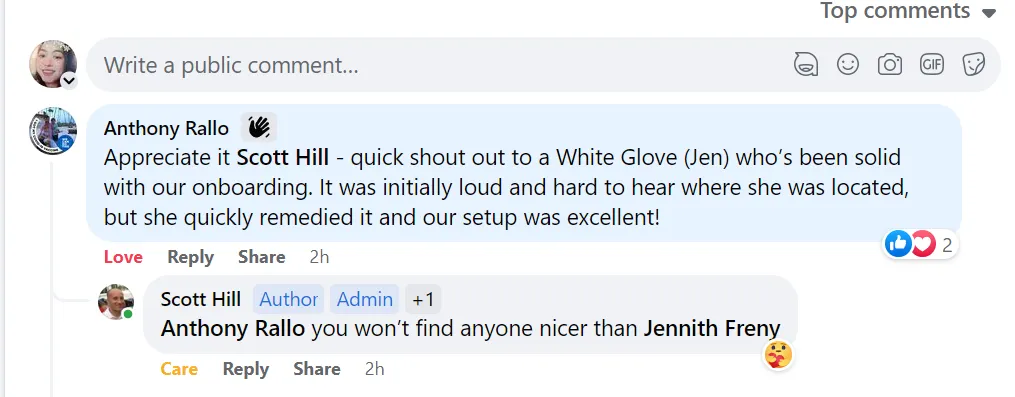Share Anthony Rallo's comment

click(x=262, y=257)
